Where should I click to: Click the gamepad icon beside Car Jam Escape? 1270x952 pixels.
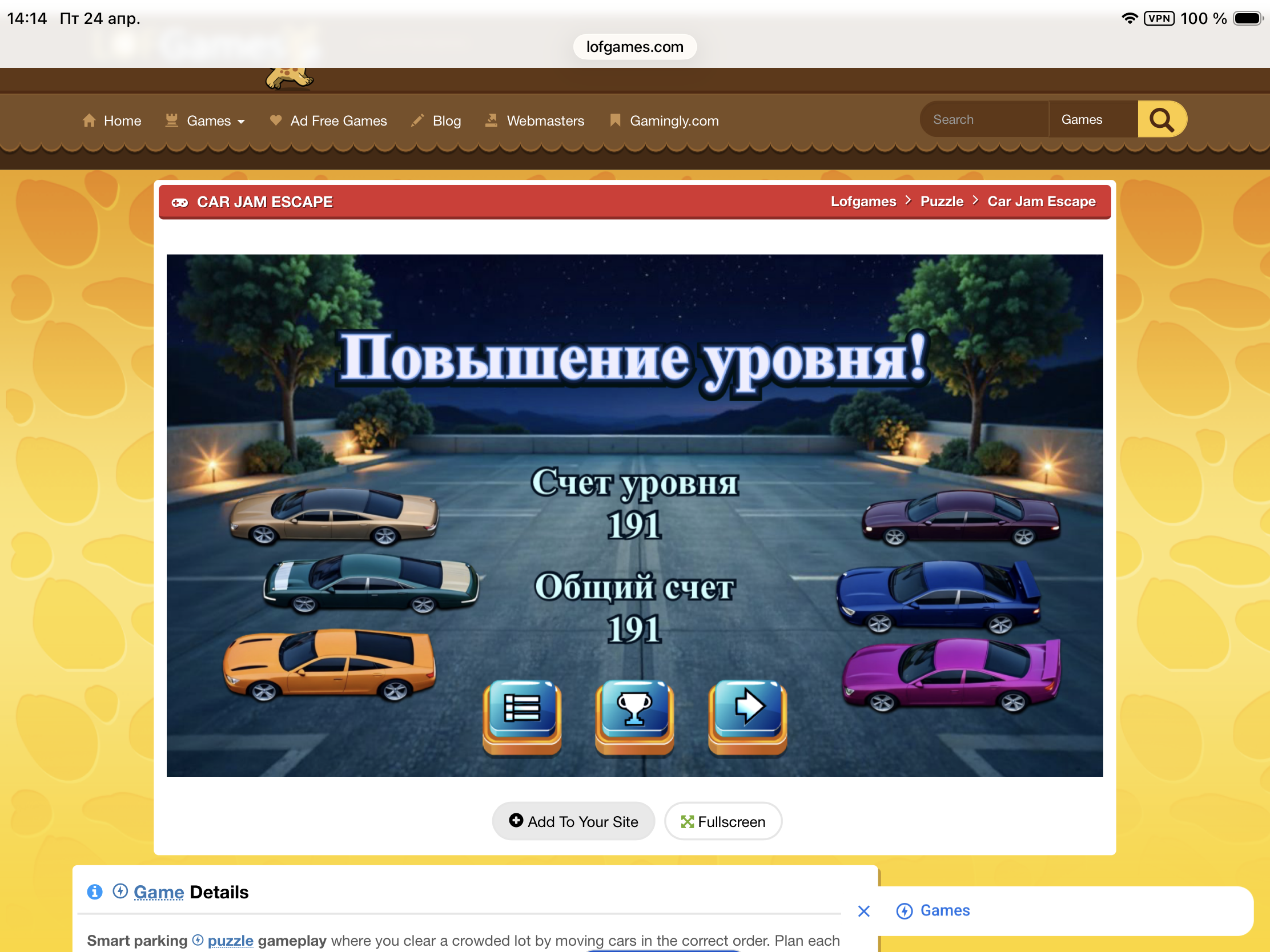(180, 203)
